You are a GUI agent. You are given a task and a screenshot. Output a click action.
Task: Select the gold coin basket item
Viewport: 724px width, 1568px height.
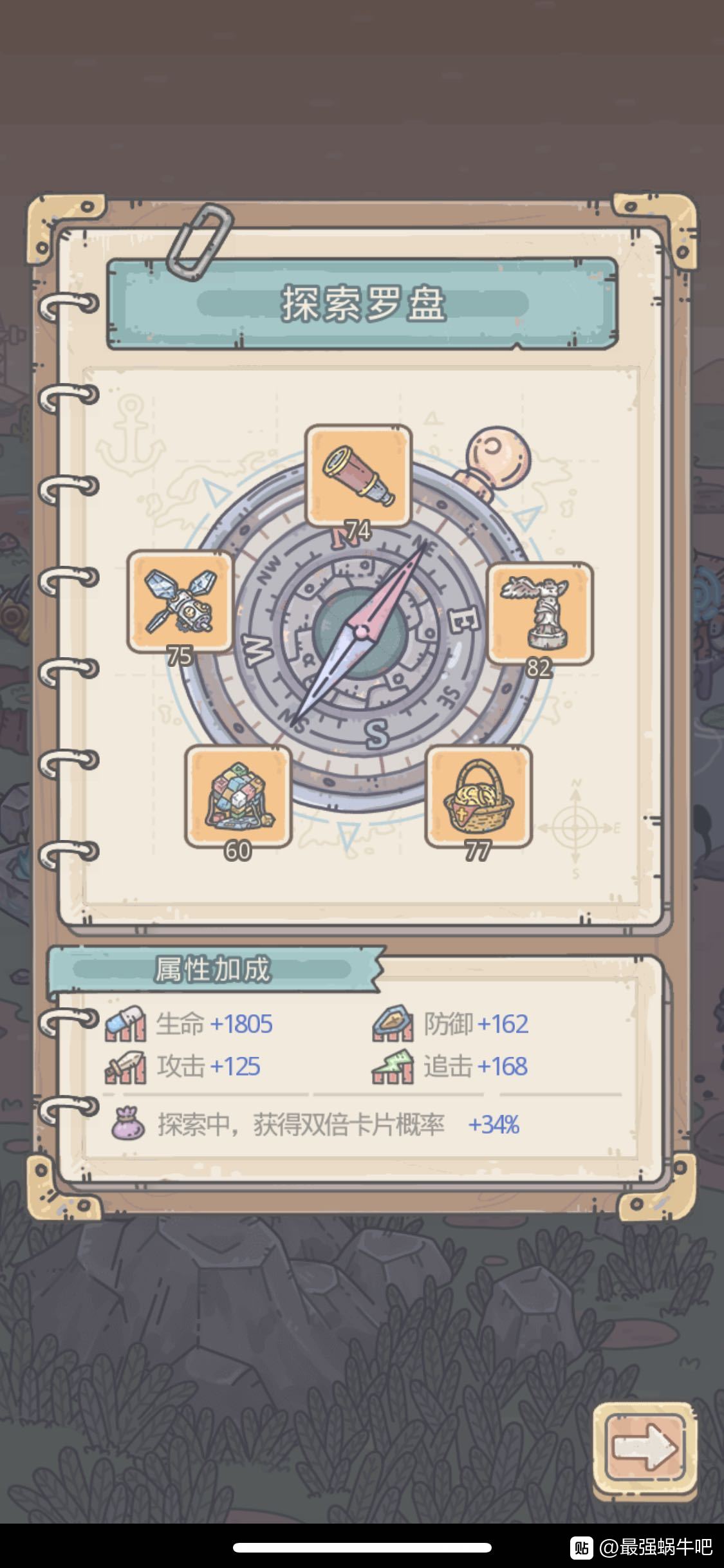pyautogui.click(x=478, y=796)
